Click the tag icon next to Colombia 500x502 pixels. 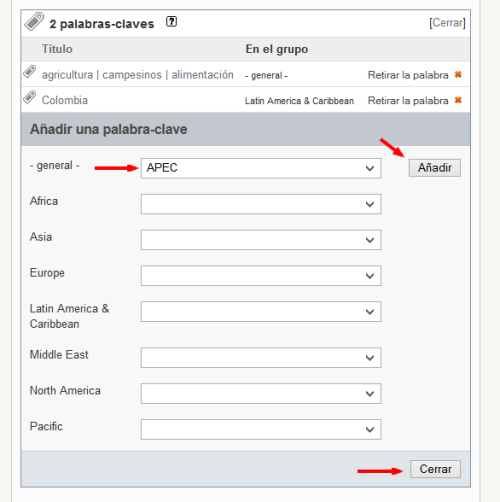tap(30, 97)
